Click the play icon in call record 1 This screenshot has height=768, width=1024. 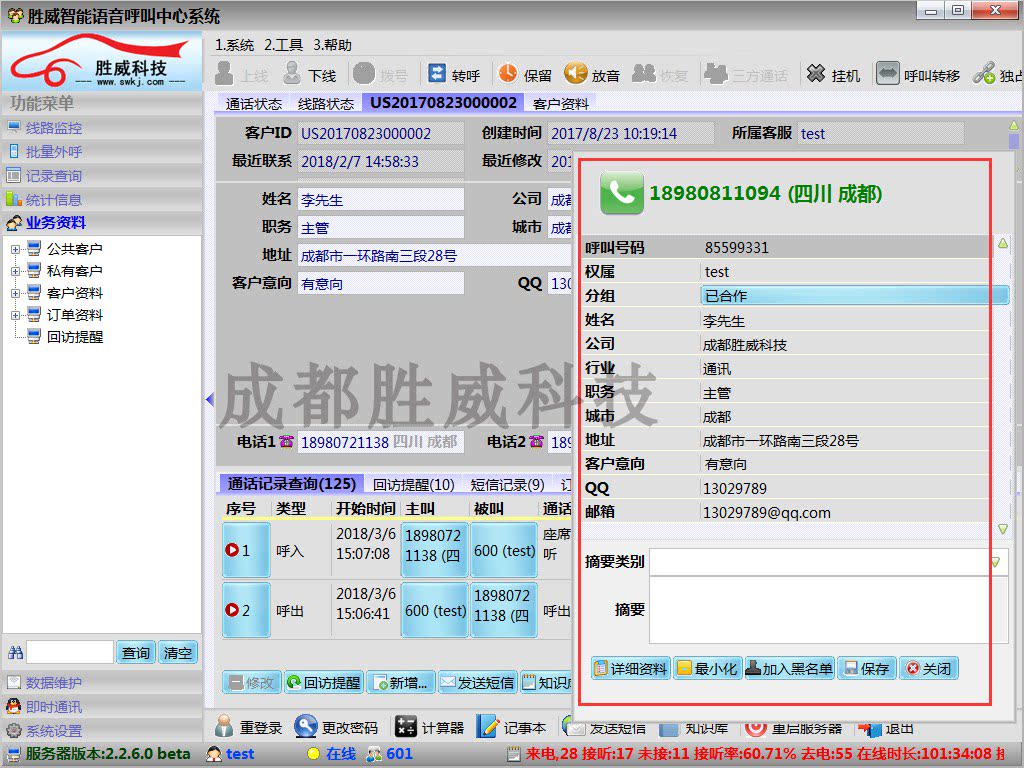(232, 550)
